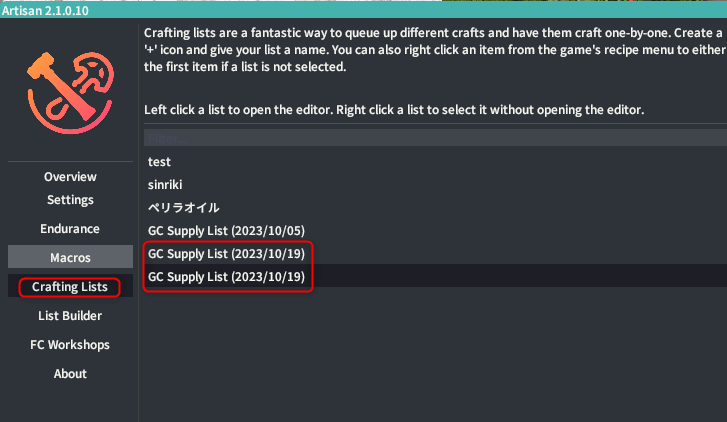This screenshot has height=422, width=727.
Task: Open GC Supply List (2023/10/05)
Action: click(x=435, y=230)
